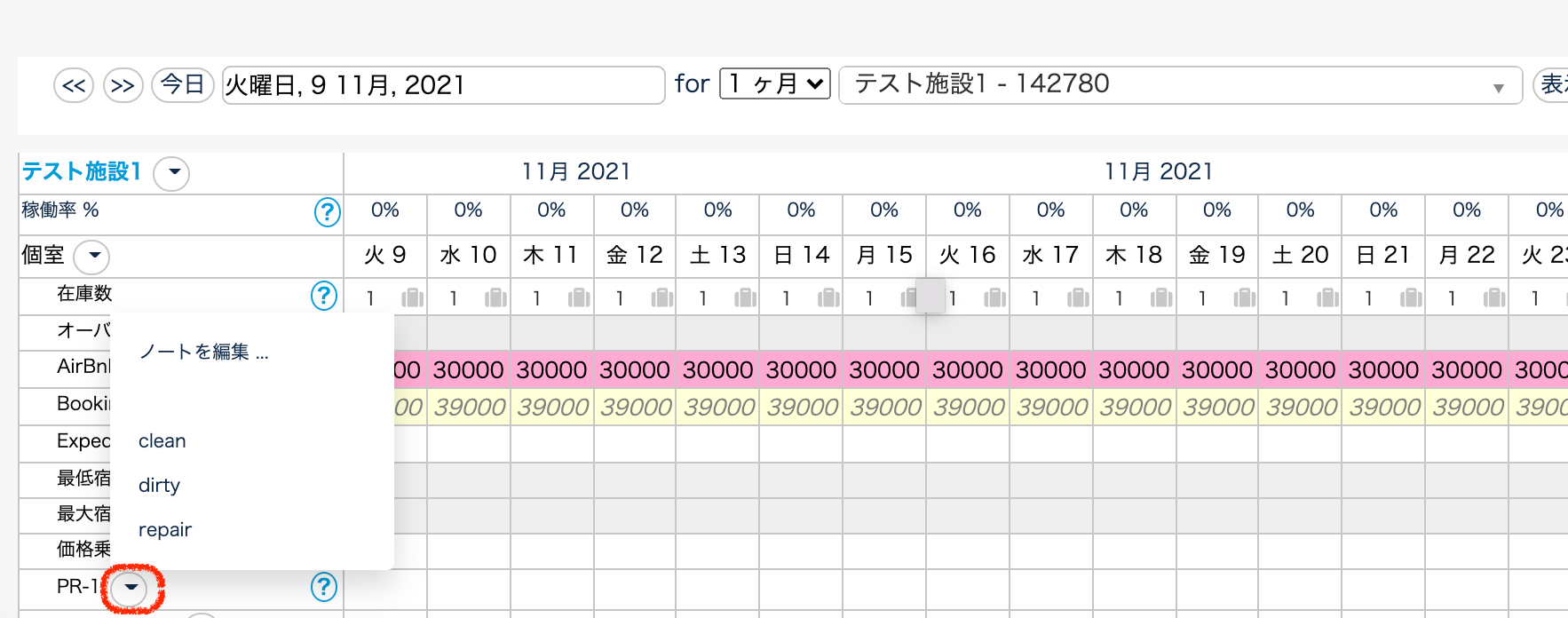The image size is (1568, 618).
Task: Expand the 個室 room dropdown arrow
Action: pyautogui.click(x=91, y=257)
